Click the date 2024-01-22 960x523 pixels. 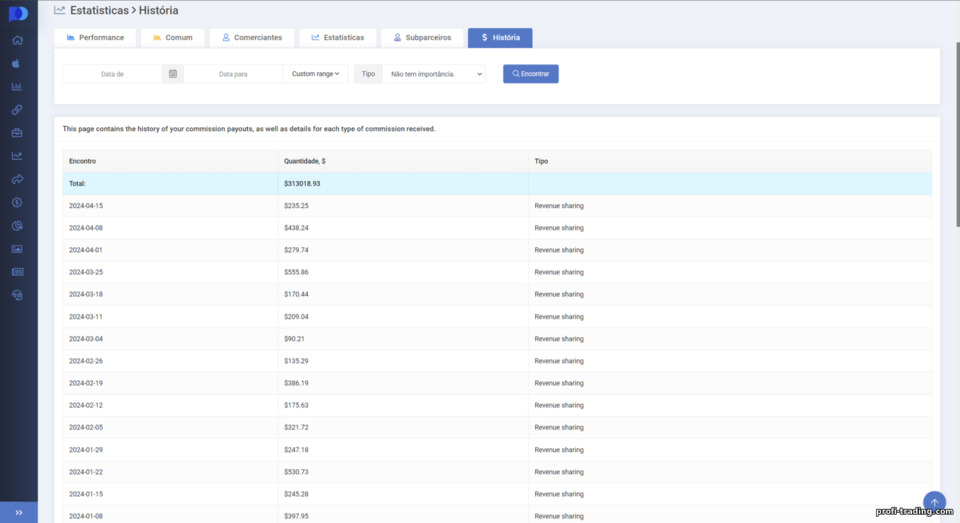coord(86,472)
